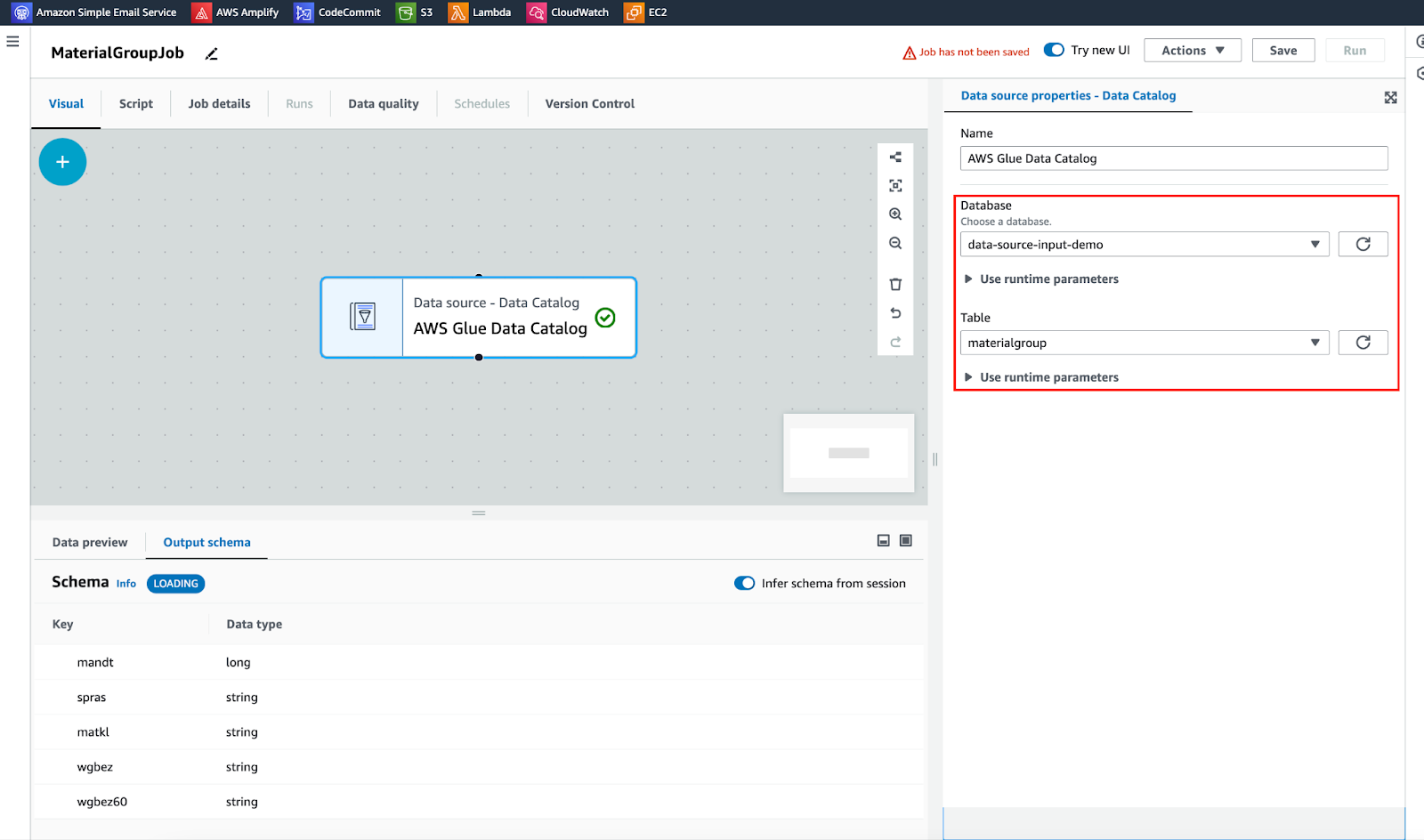The image size is (1424, 840).
Task: Open S3 service shortcut
Action: [x=416, y=12]
